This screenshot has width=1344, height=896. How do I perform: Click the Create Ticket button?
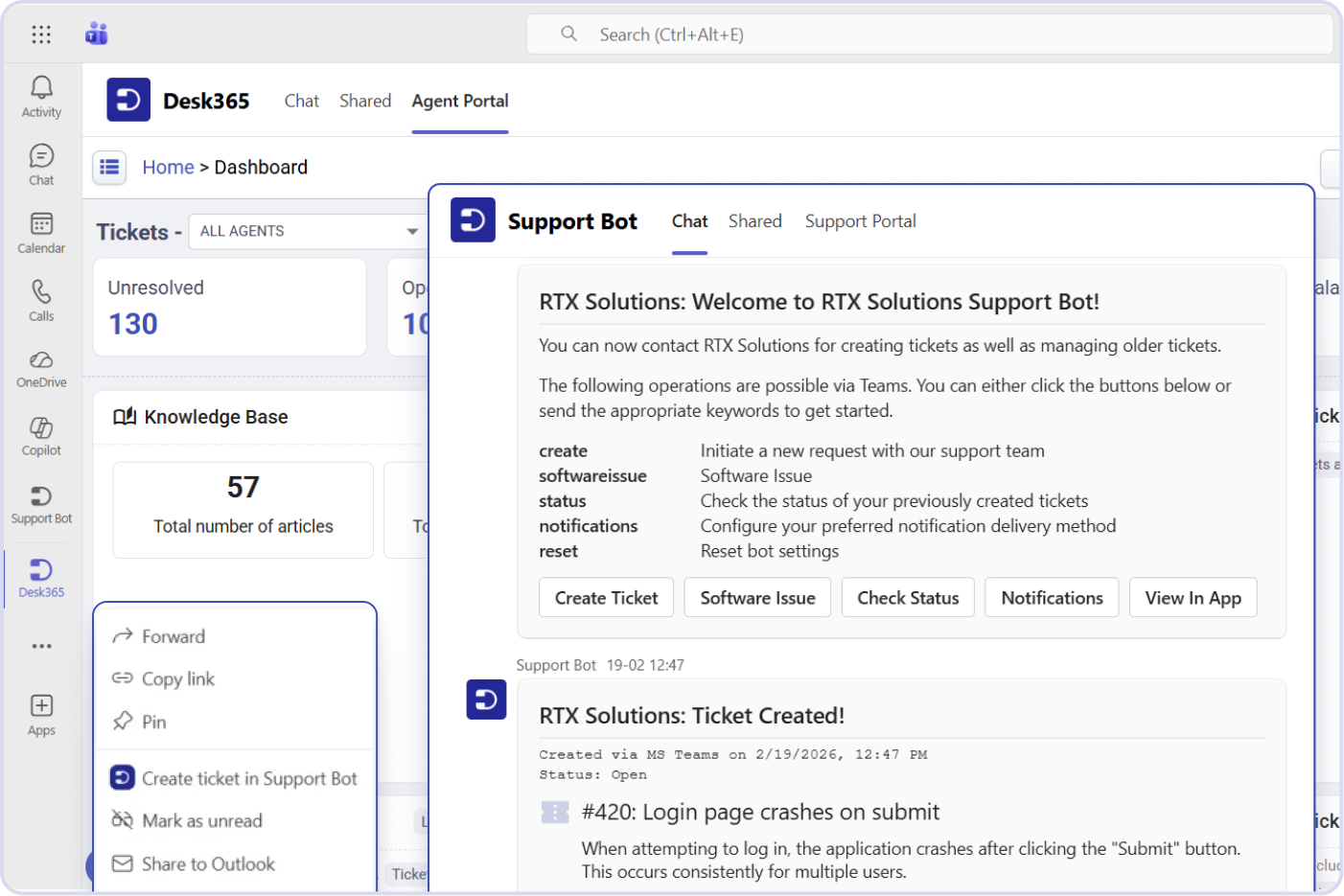(x=606, y=598)
